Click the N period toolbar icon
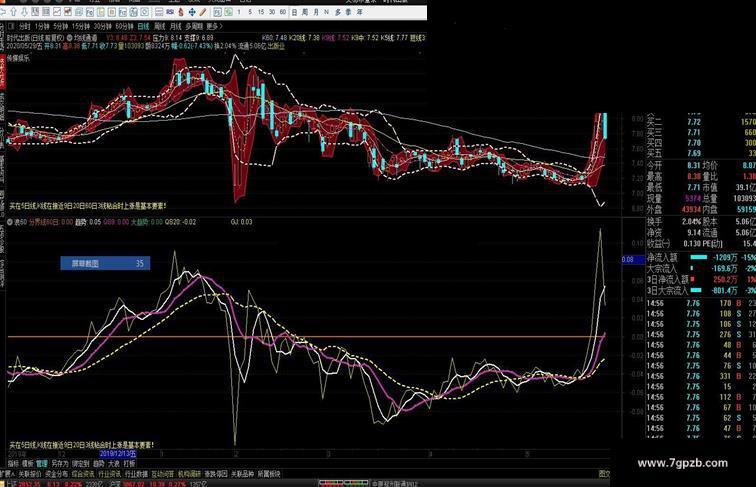 tap(326, 12)
